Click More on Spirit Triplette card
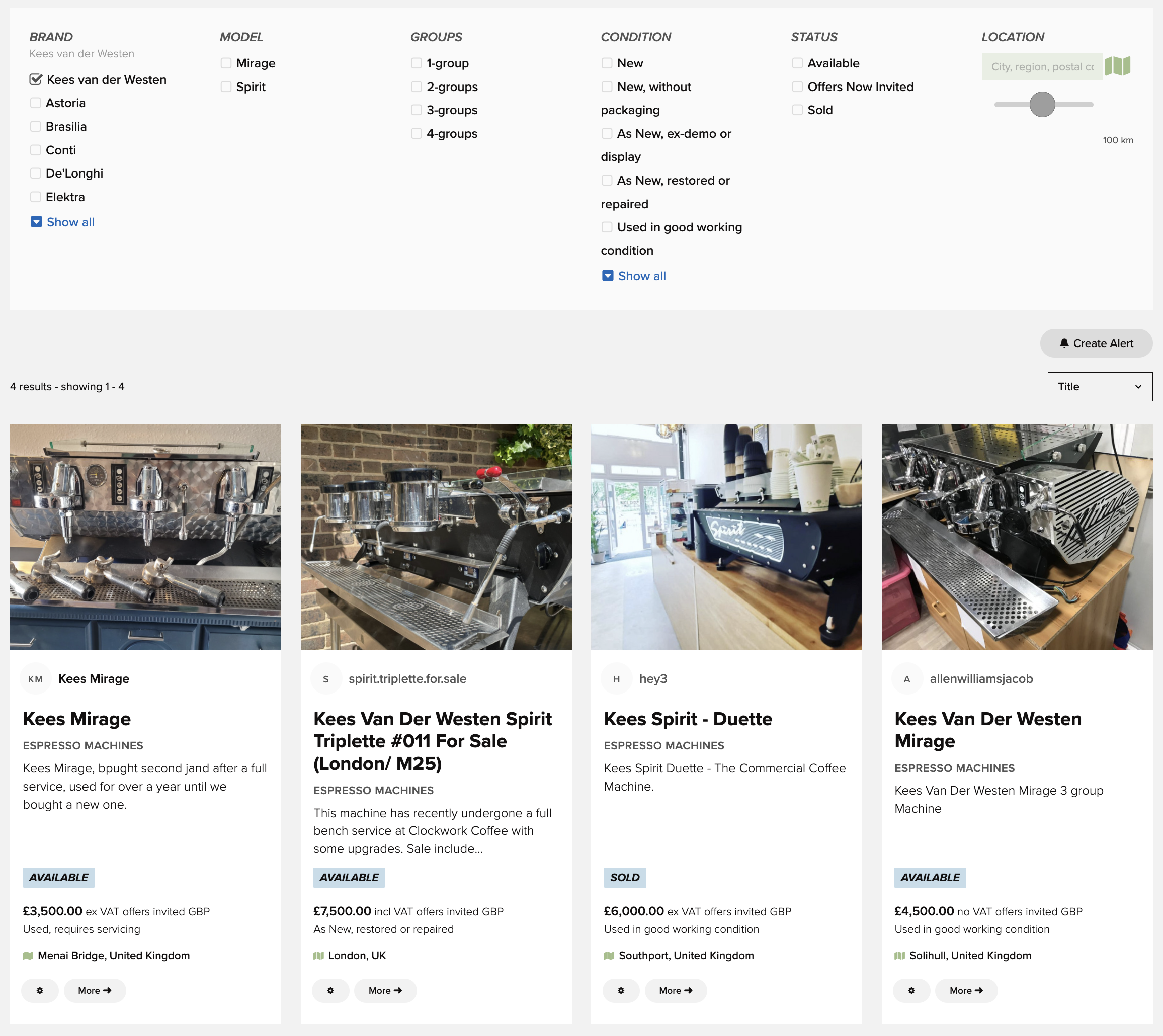Viewport: 1163px width, 1036px height. (x=385, y=990)
